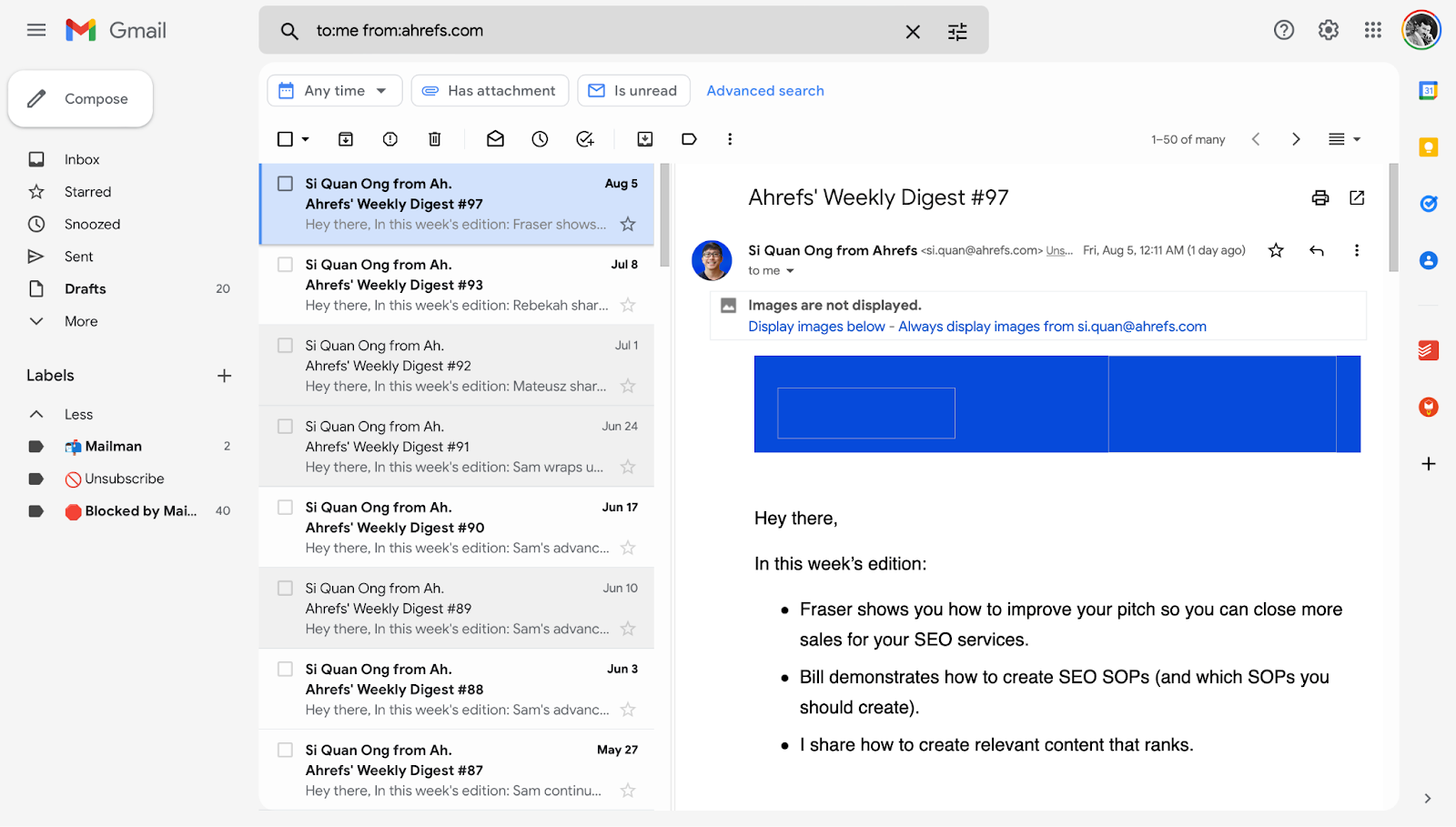The image size is (1456, 827).
Task: Snooze the email with the clock icon
Action: pyautogui.click(x=541, y=139)
